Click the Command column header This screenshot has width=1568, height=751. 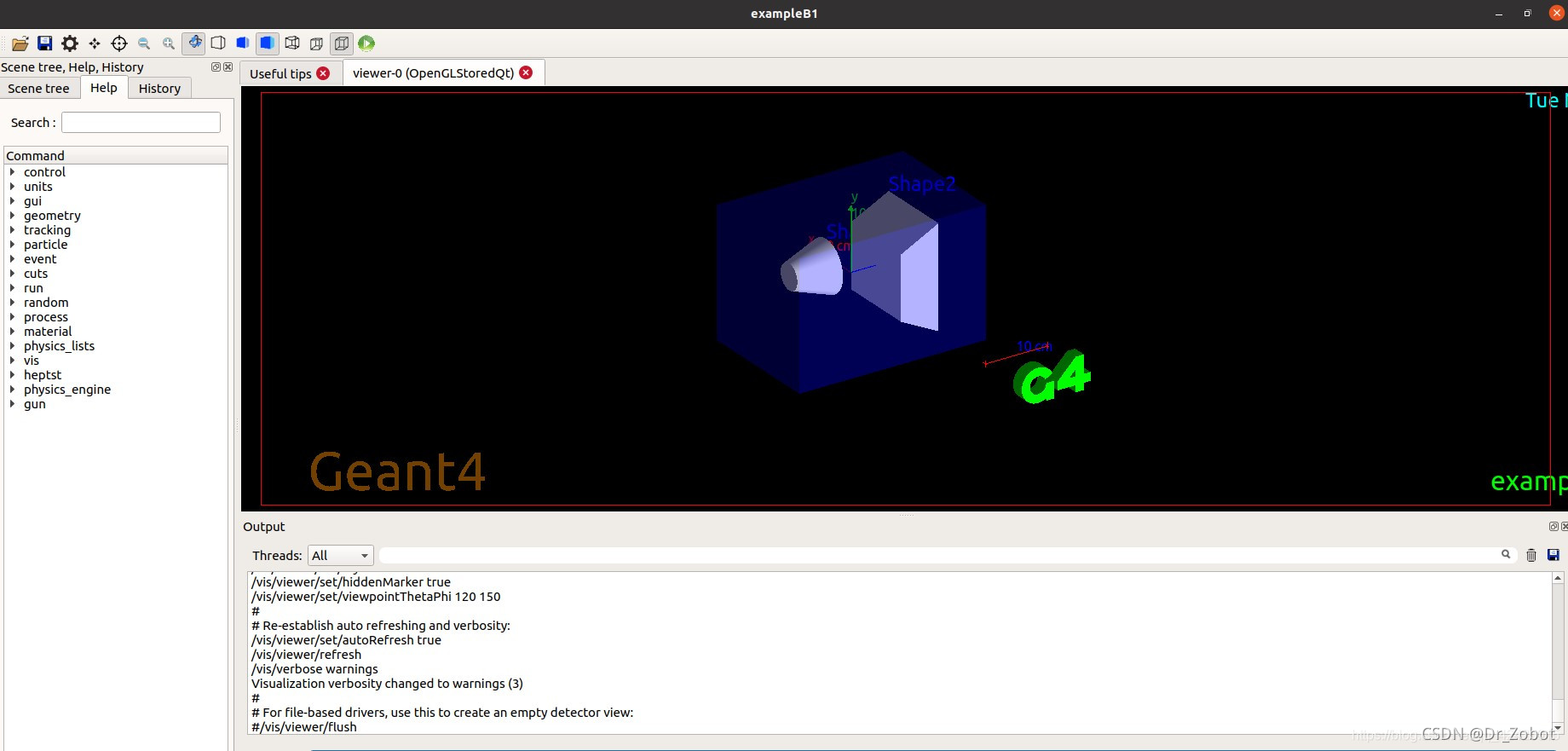116,155
